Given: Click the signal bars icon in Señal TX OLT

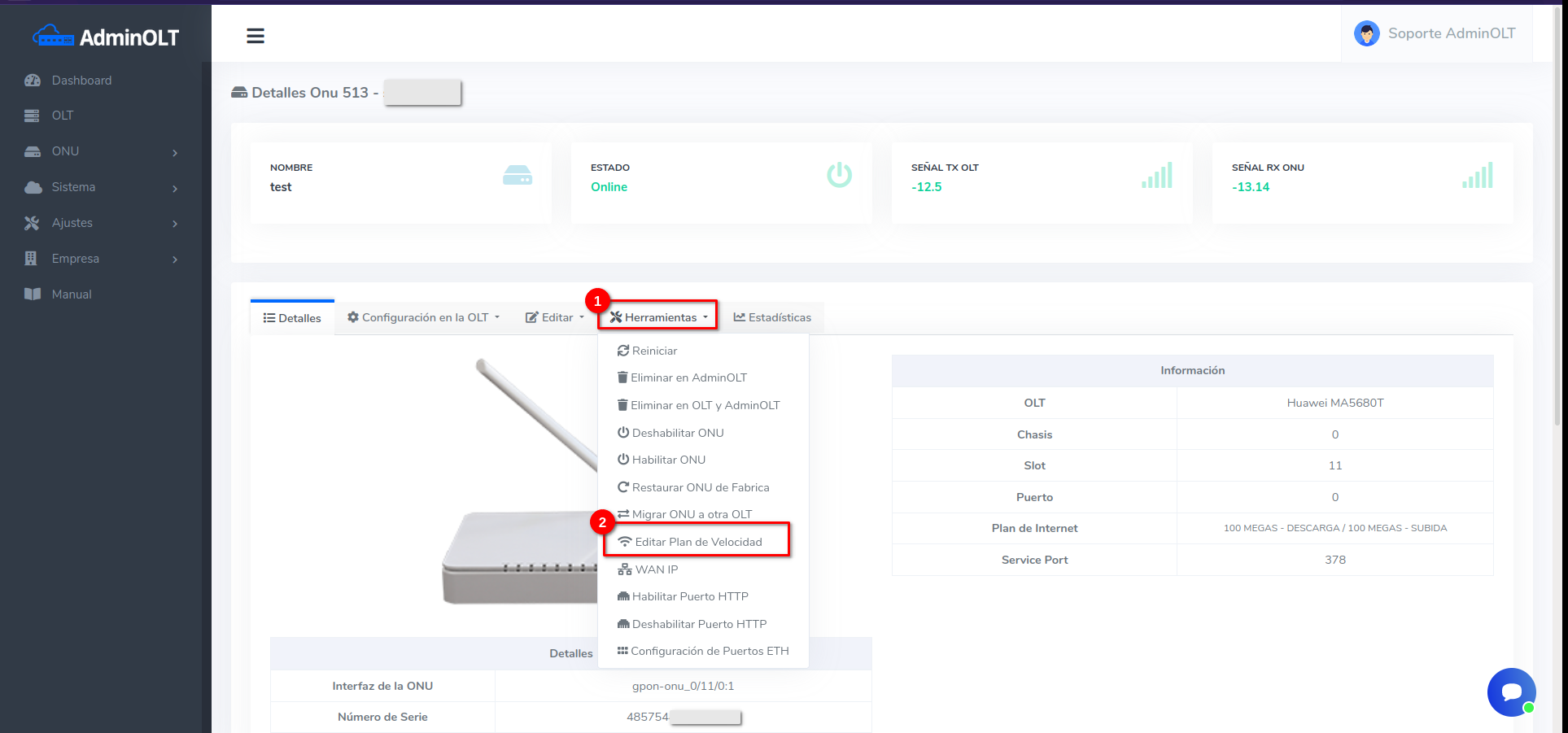Looking at the screenshot, I should (x=1156, y=175).
